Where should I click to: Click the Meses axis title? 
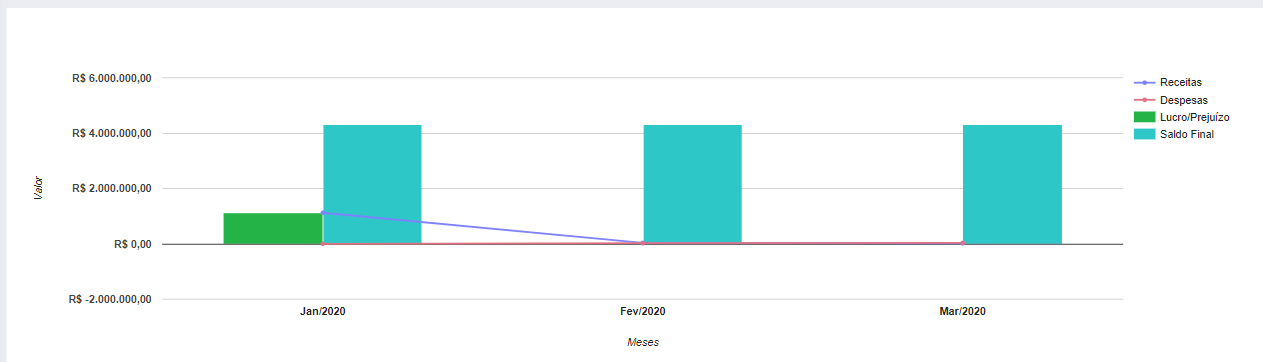tap(643, 342)
